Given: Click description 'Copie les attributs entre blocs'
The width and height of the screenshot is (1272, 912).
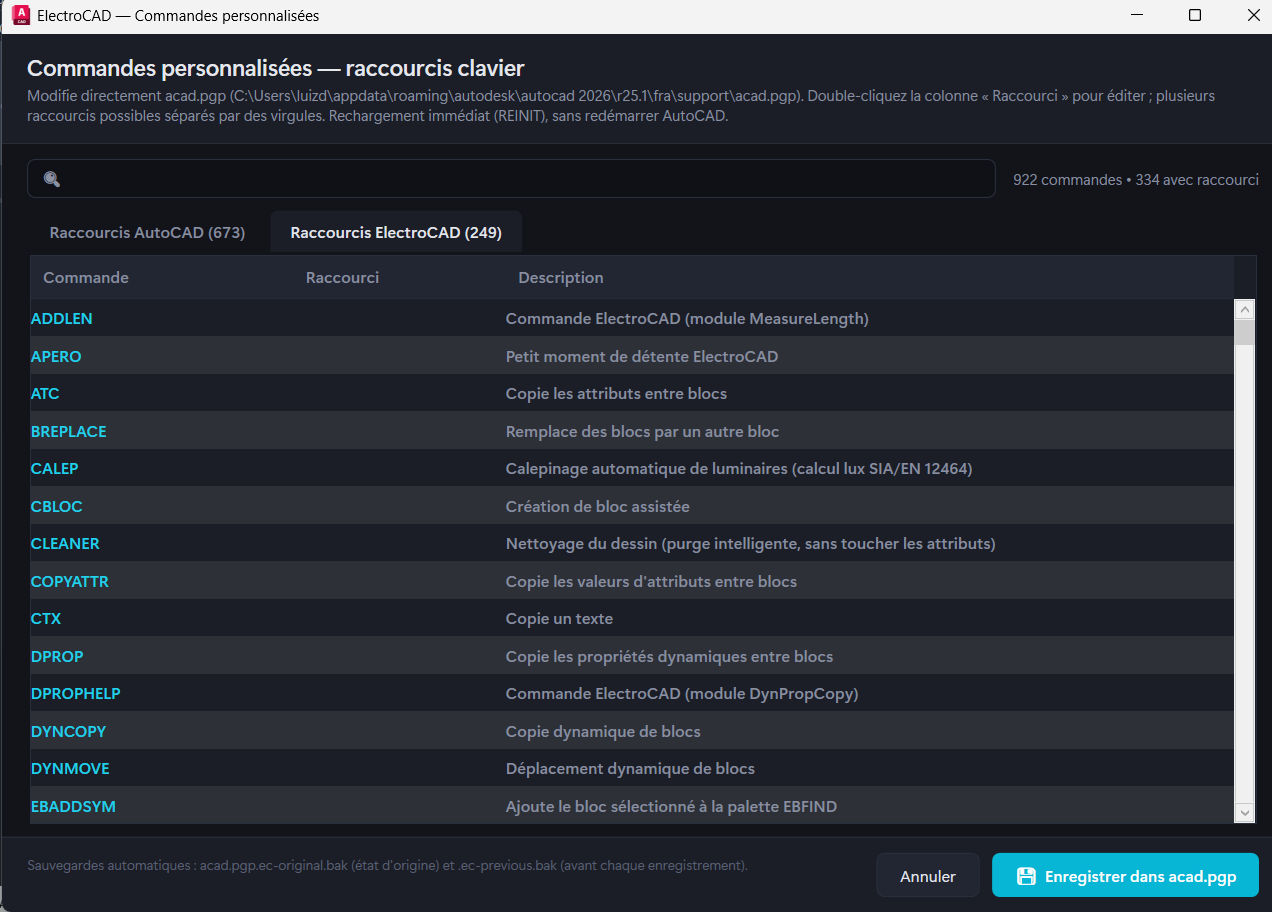Looking at the screenshot, I should coord(616,394).
